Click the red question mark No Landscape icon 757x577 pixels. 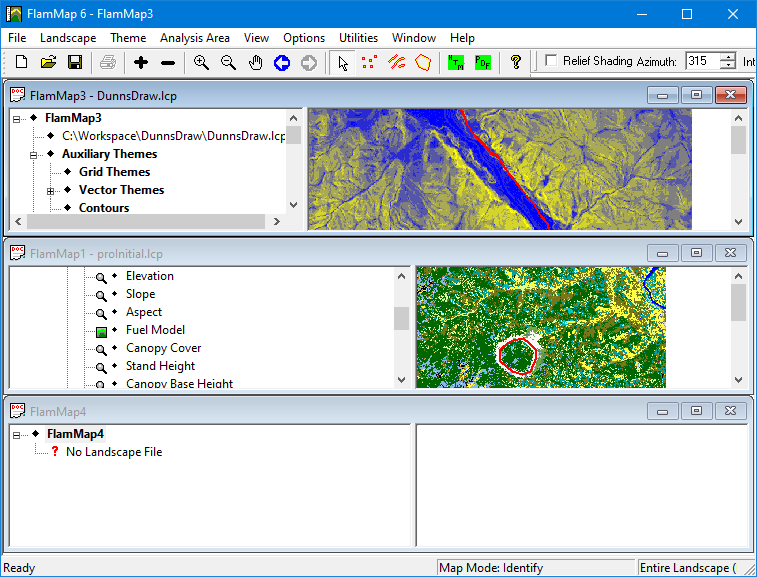pyautogui.click(x=55, y=451)
